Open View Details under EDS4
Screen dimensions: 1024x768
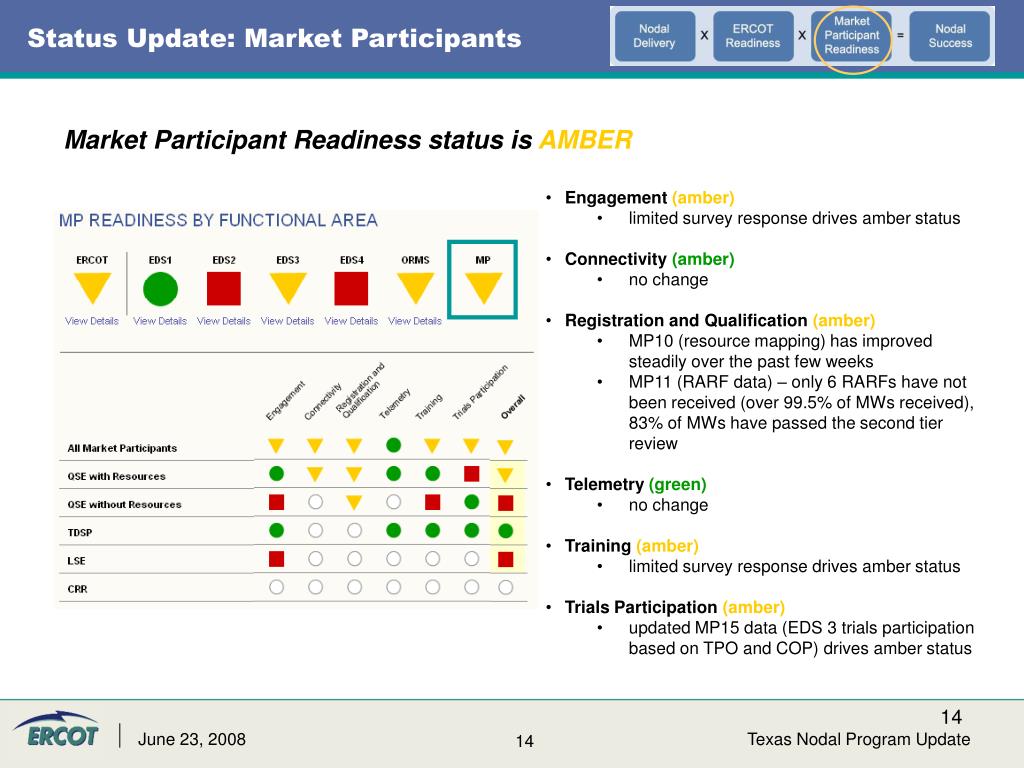[351, 321]
